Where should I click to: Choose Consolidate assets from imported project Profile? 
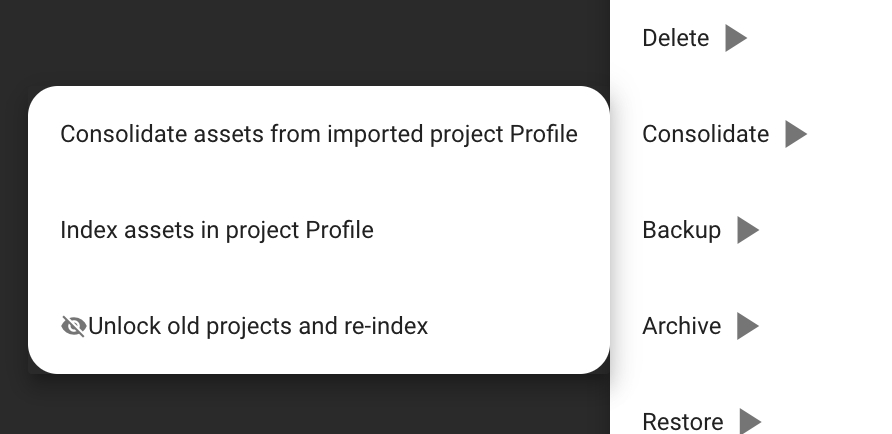point(319,134)
